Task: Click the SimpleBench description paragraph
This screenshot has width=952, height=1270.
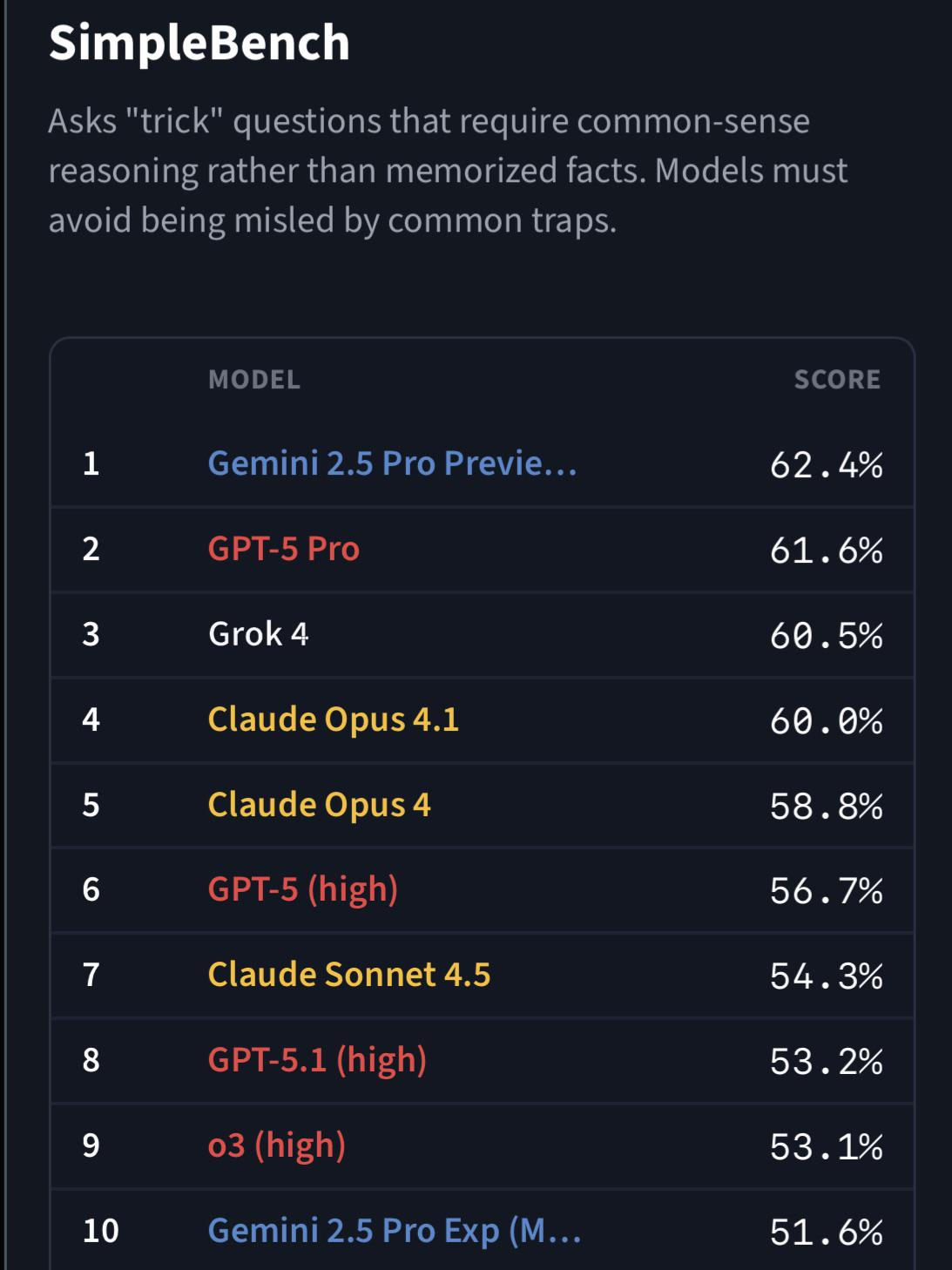Action: (x=448, y=171)
